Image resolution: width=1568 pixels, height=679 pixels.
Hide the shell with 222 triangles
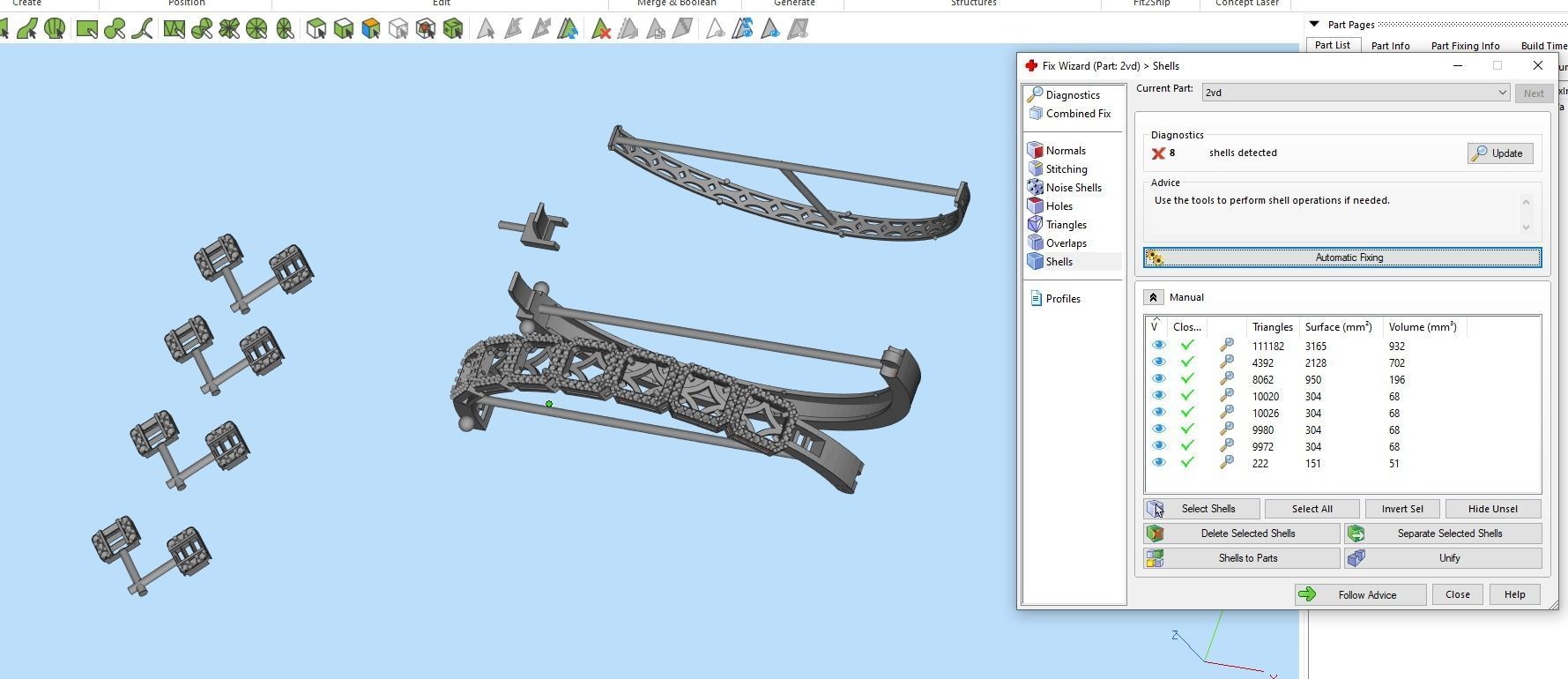click(x=1158, y=463)
